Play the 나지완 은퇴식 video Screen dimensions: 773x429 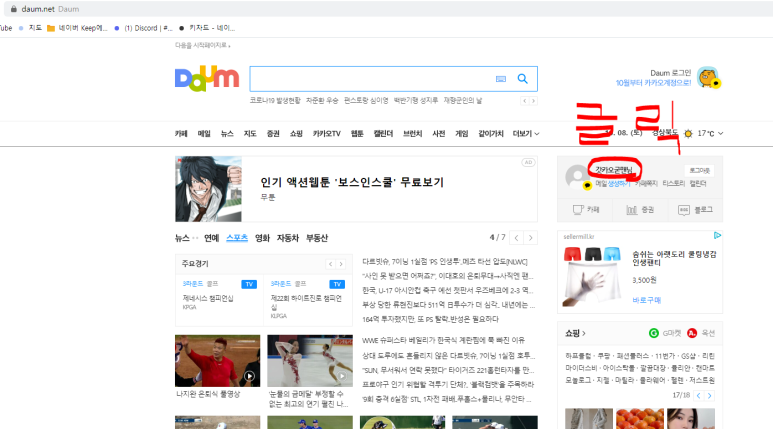(249, 376)
